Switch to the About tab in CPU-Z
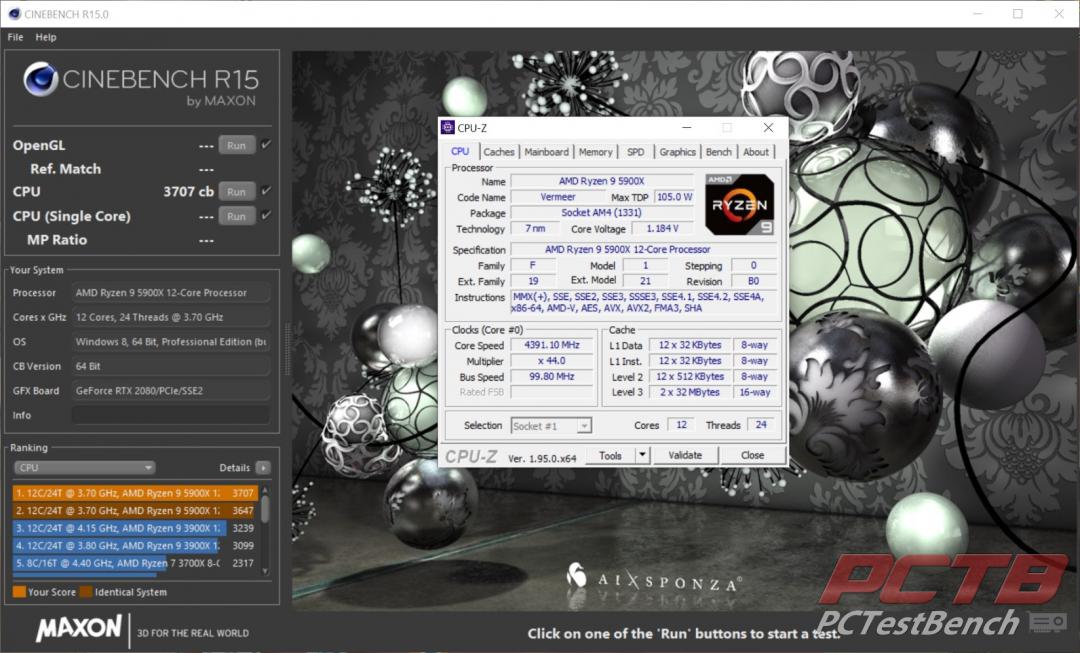 [x=756, y=152]
